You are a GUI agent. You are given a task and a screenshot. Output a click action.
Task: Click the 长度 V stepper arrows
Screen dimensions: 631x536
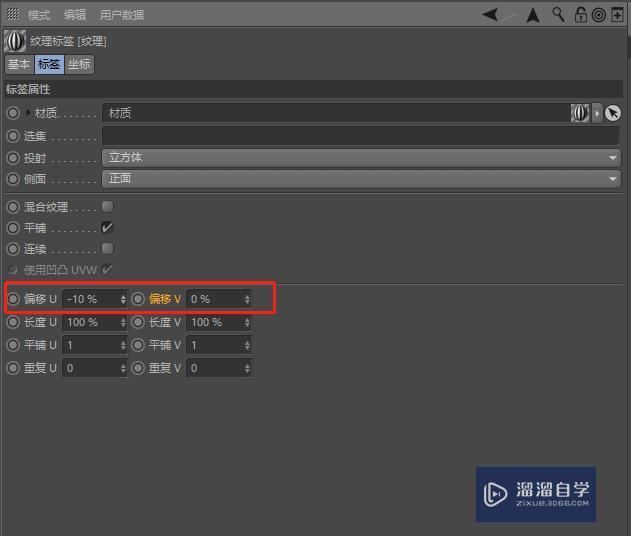[247, 322]
